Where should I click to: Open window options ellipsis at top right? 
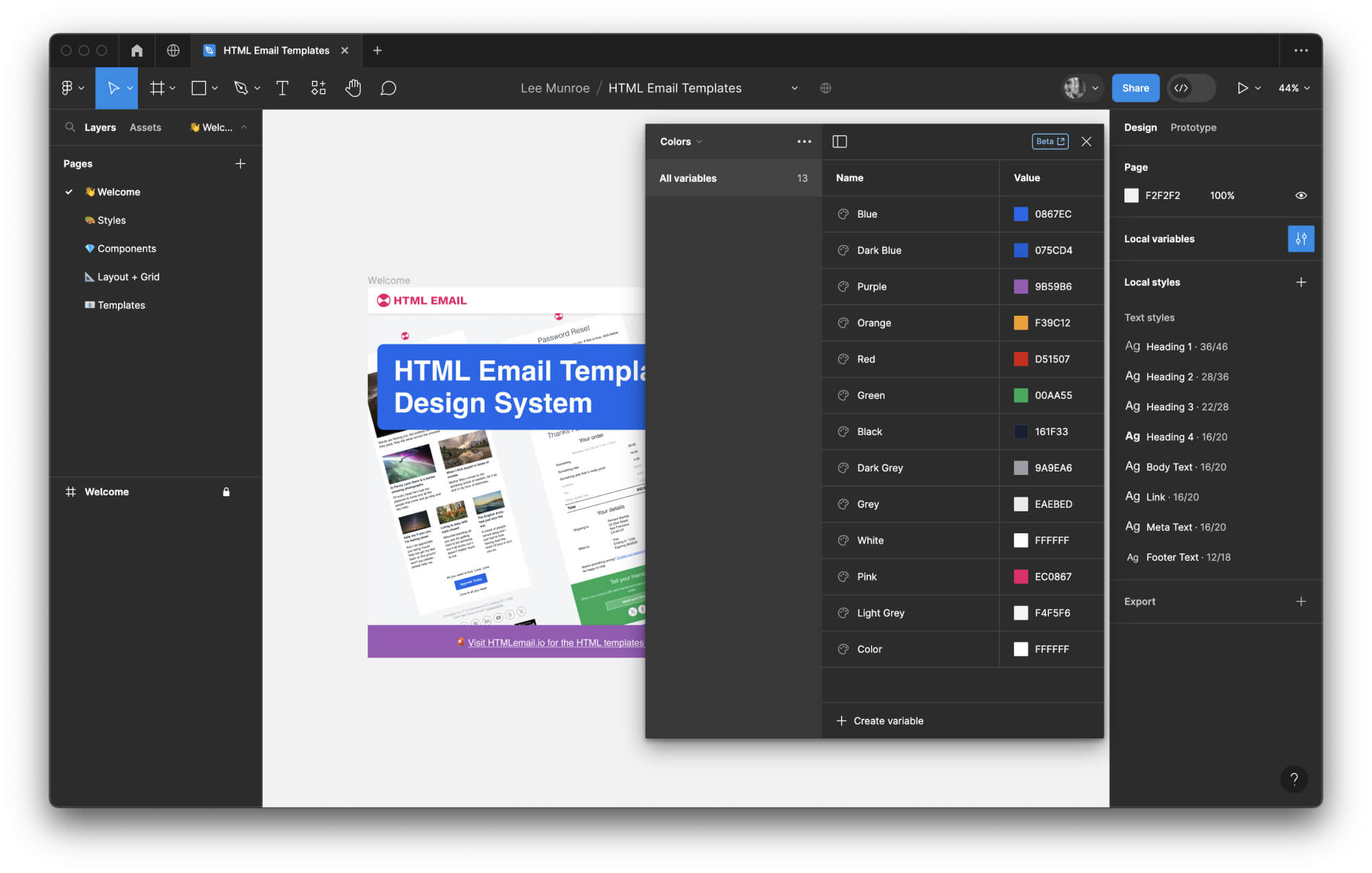pos(1301,50)
